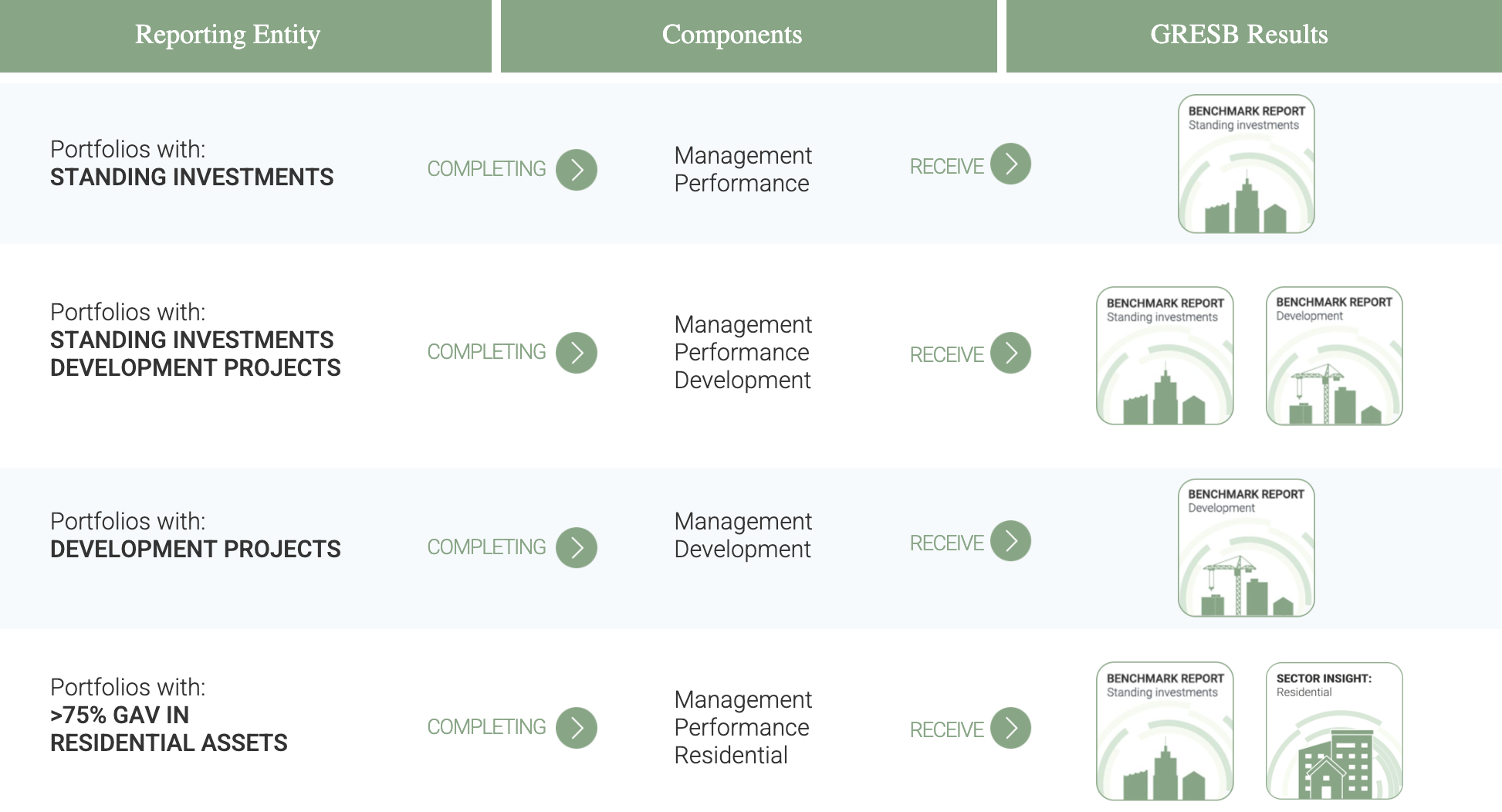
Task: Select the GRESB Results header
Action: click(1239, 35)
